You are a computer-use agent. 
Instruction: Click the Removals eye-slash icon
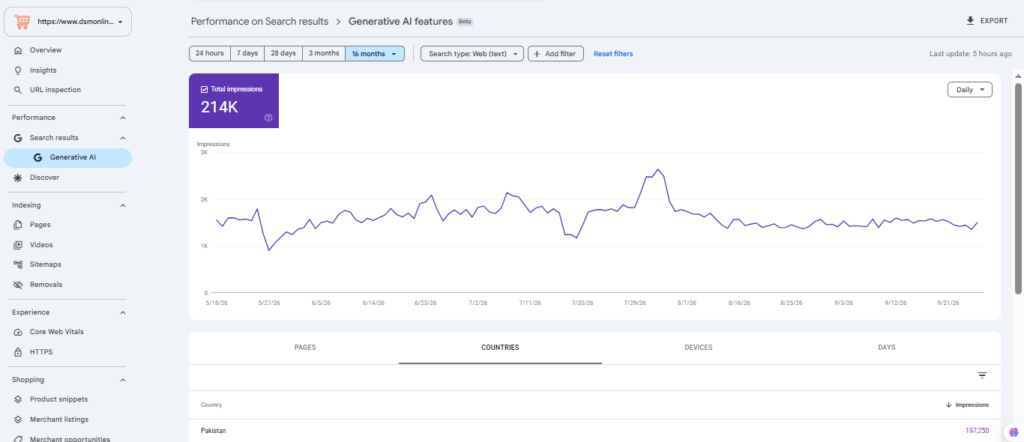[18, 285]
